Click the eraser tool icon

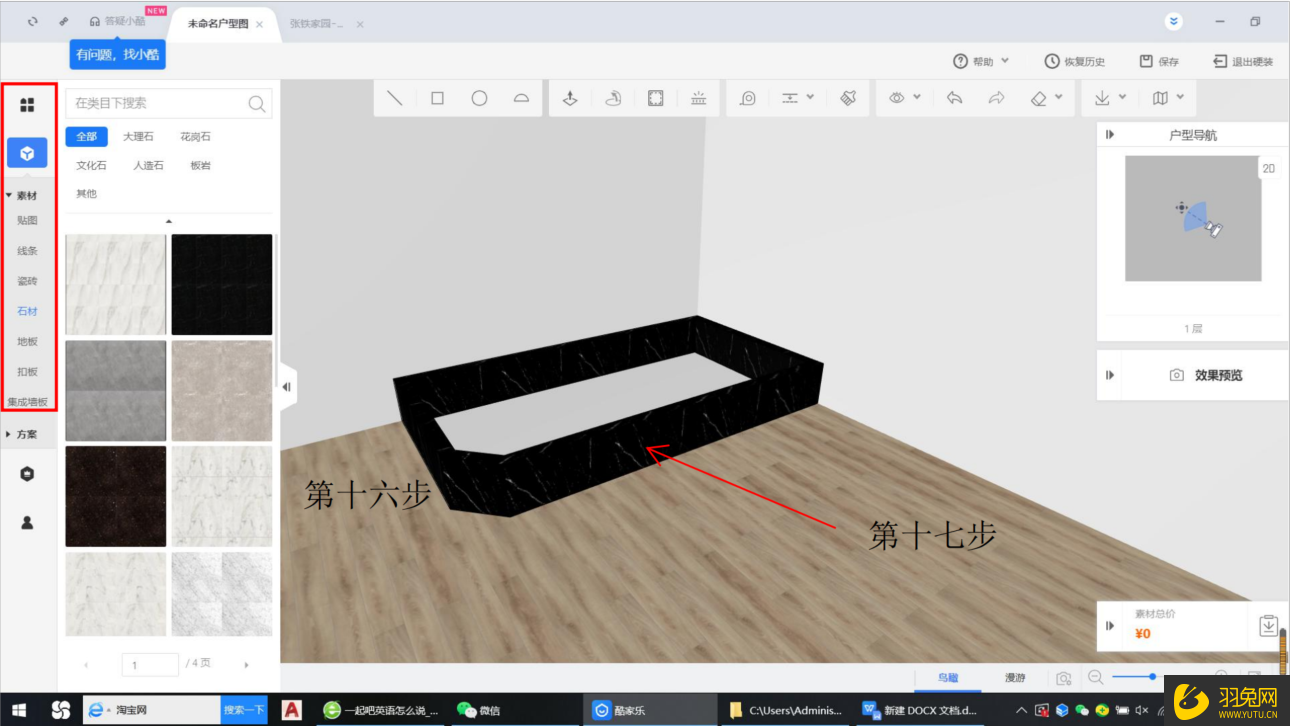[x=1038, y=98]
